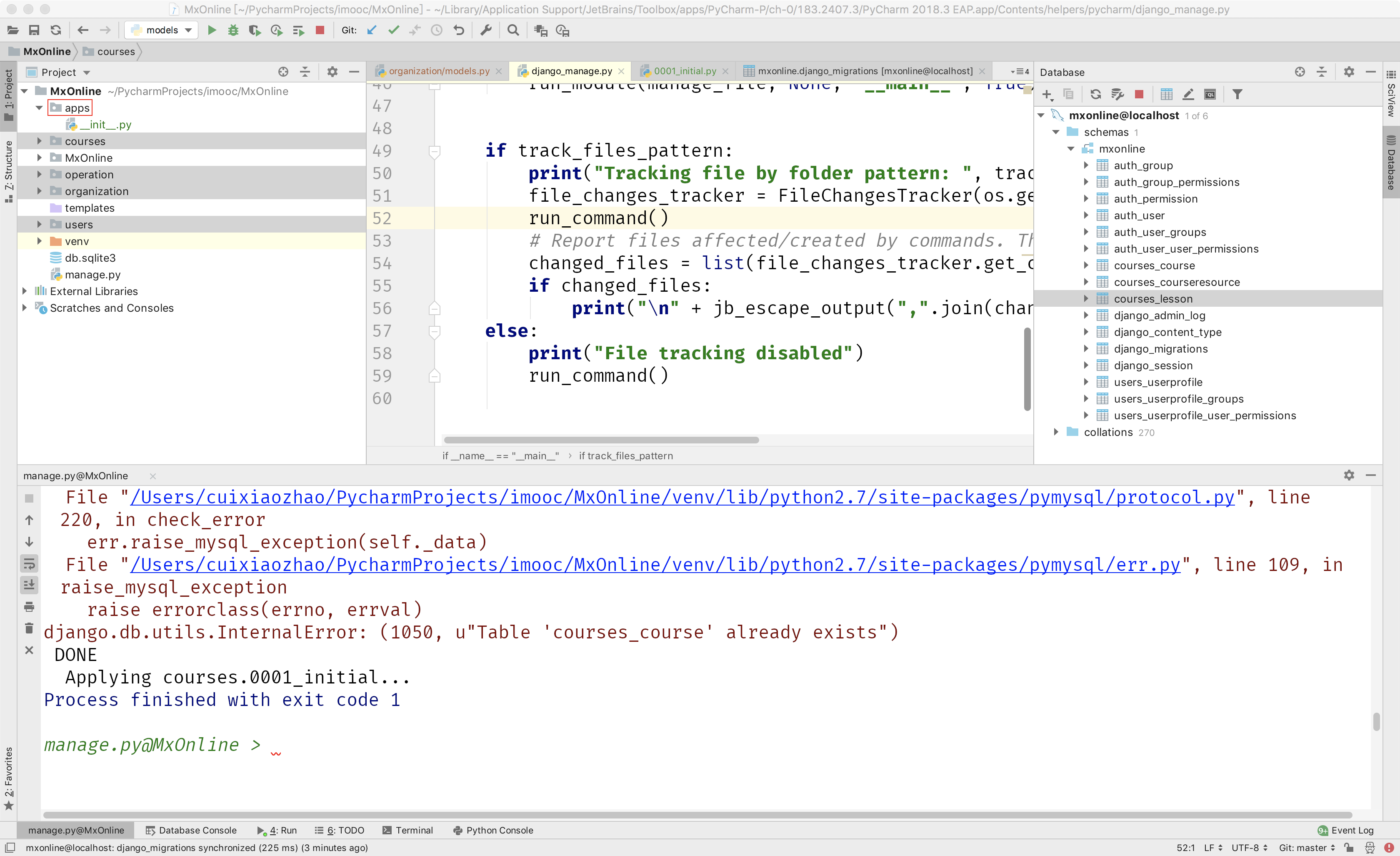Click the database table editor icon
1400x856 pixels.
click(x=1166, y=94)
